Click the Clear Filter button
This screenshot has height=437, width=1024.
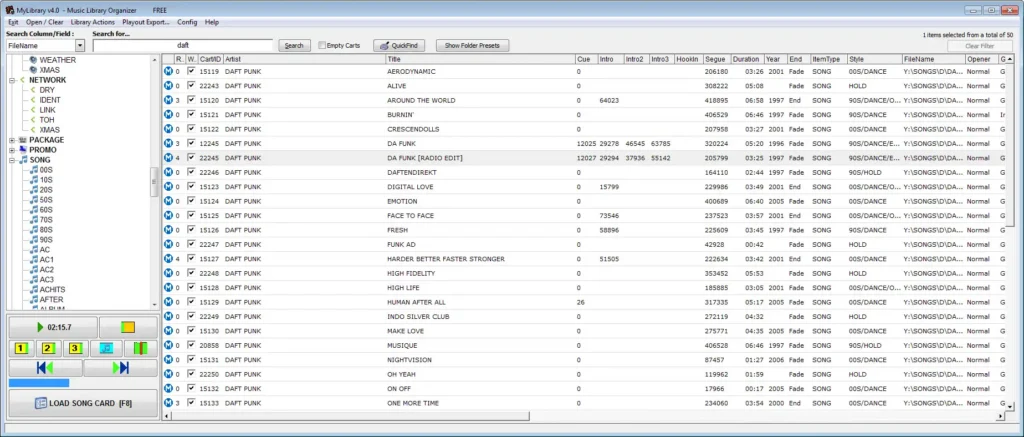tap(980, 46)
